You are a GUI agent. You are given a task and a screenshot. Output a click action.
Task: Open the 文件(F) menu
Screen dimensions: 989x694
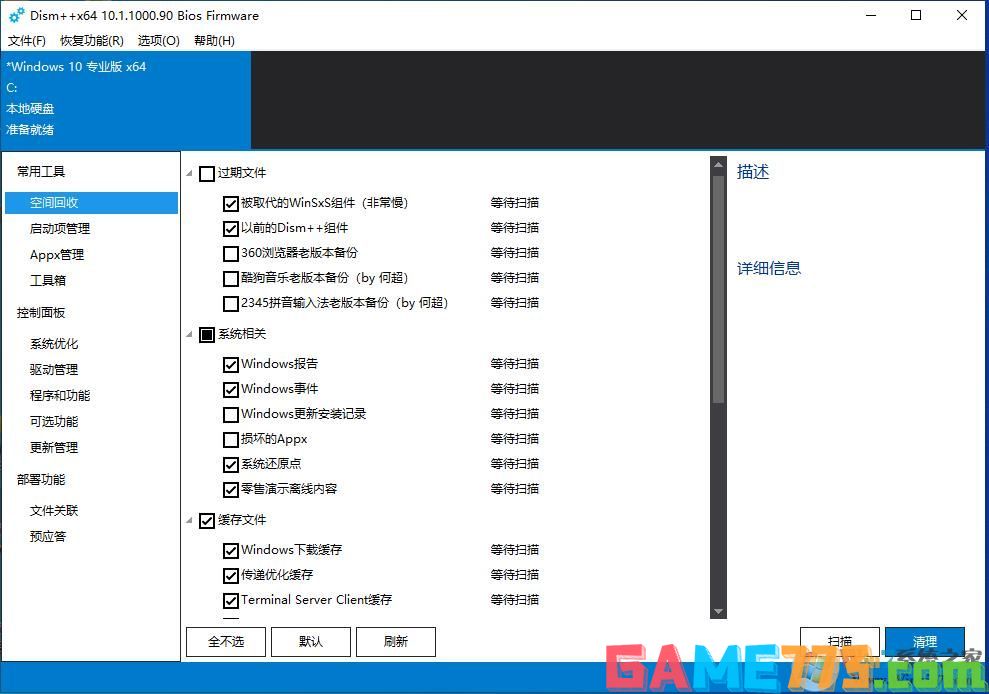[x=26, y=41]
